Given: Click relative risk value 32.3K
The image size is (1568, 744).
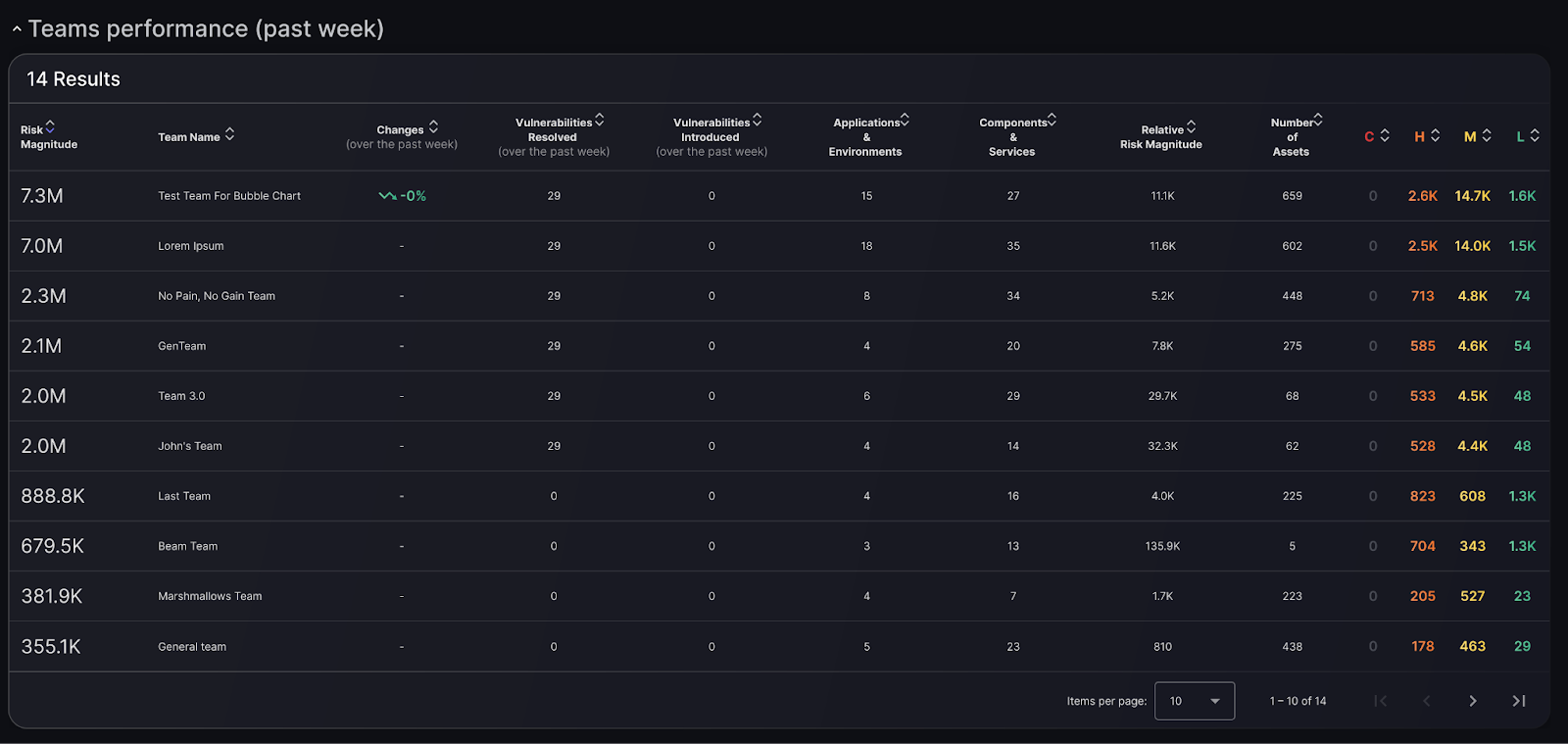Looking at the screenshot, I should [x=1162, y=446].
